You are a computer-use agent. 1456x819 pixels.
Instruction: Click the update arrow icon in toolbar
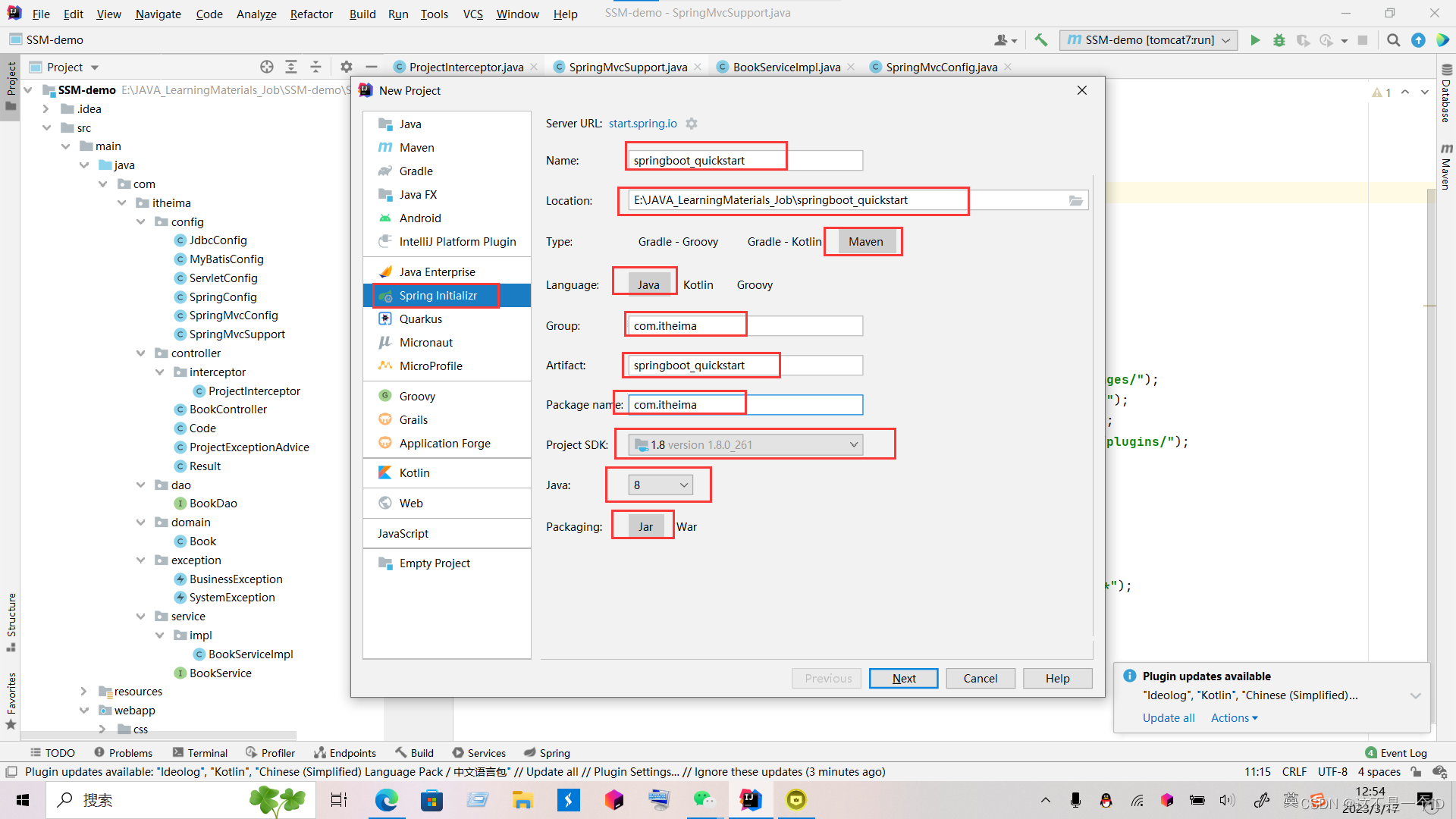click(x=1418, y=40)
